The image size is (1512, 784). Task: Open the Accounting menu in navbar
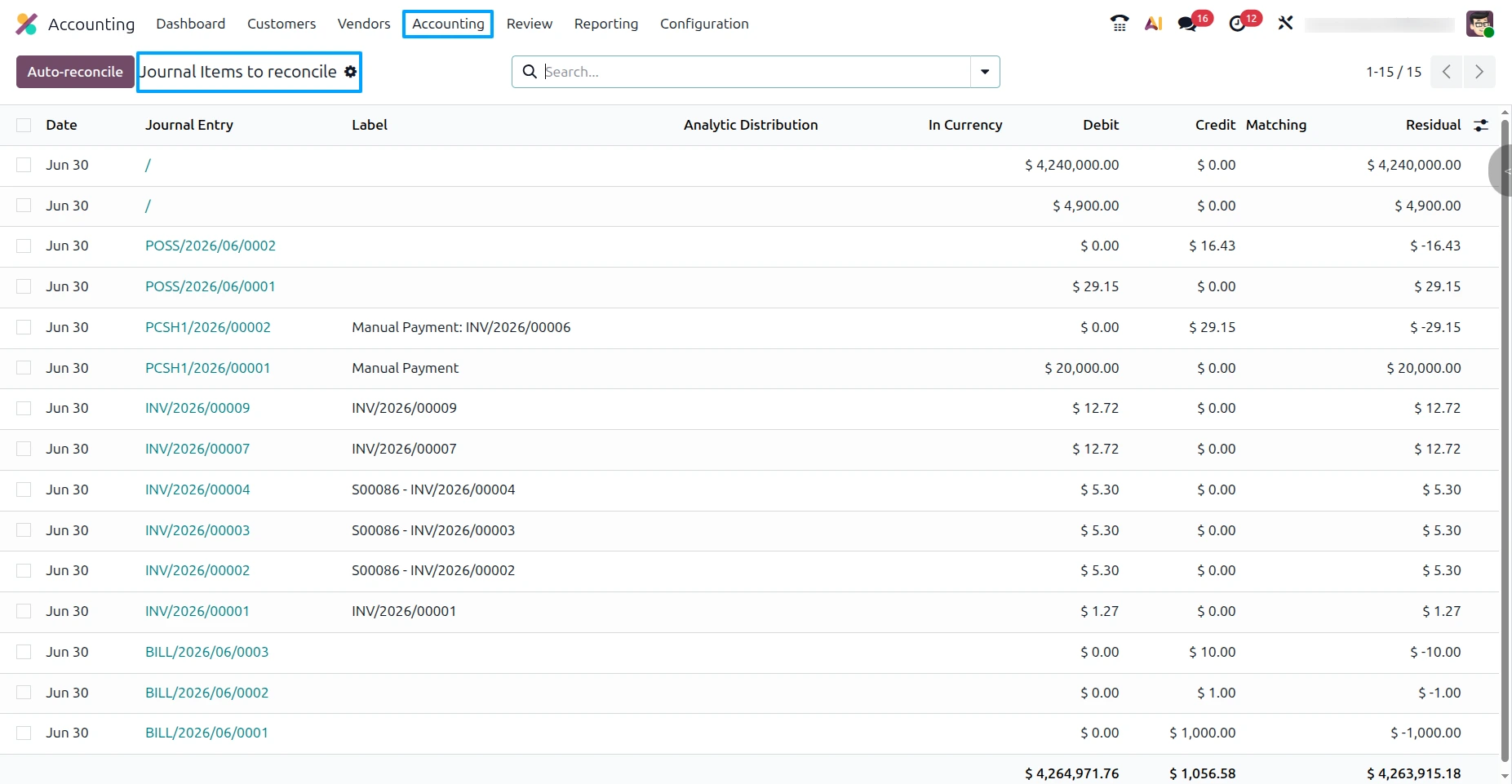click(448, 24)
